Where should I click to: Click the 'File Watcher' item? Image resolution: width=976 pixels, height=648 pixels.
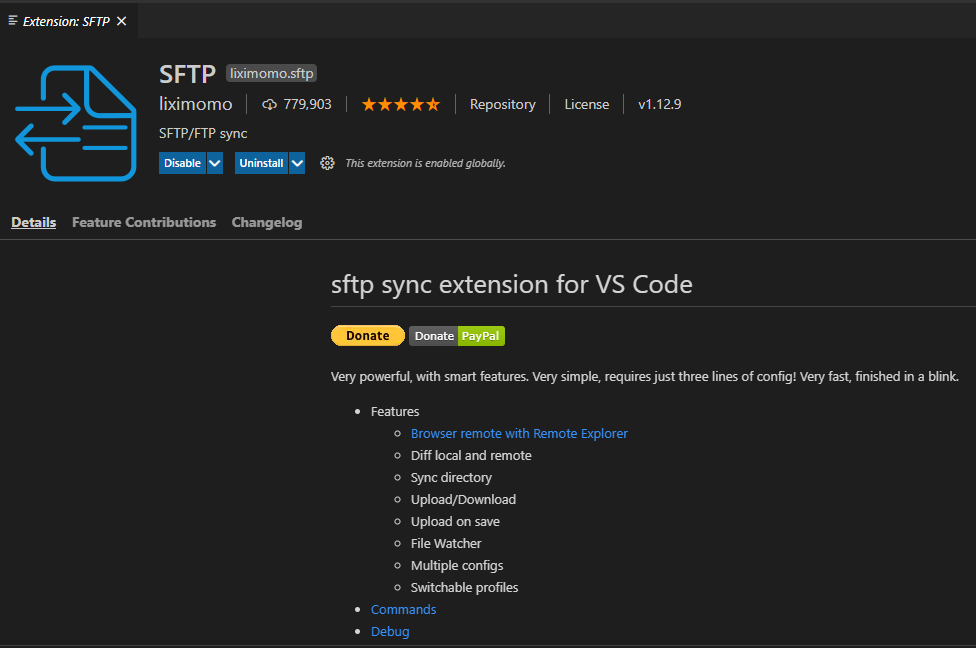[x=446, y=543]
